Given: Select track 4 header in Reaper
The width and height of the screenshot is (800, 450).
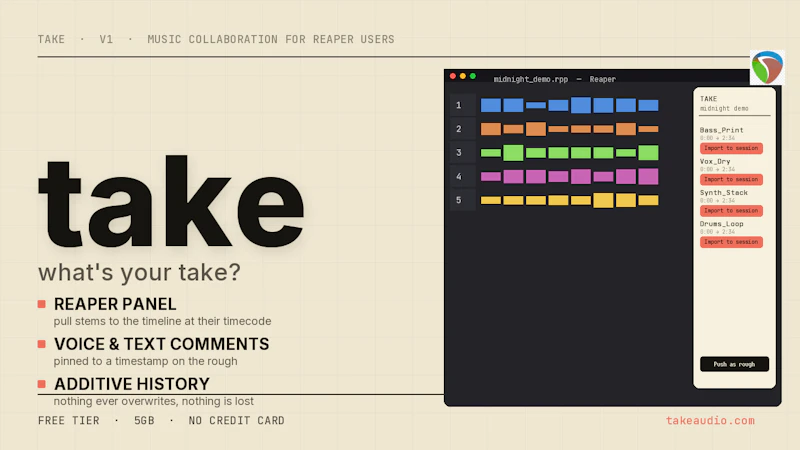Looking at the screenshot, I should (462, 176).
